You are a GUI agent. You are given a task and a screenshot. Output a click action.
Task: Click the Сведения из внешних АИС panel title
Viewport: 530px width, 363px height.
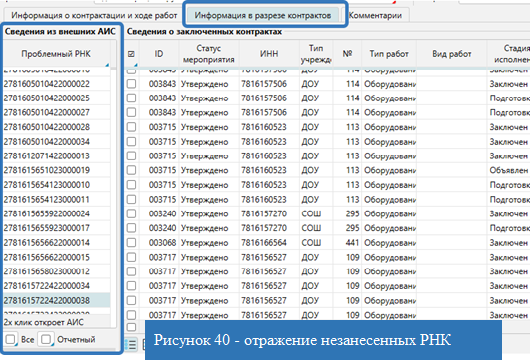pos(60,31)
